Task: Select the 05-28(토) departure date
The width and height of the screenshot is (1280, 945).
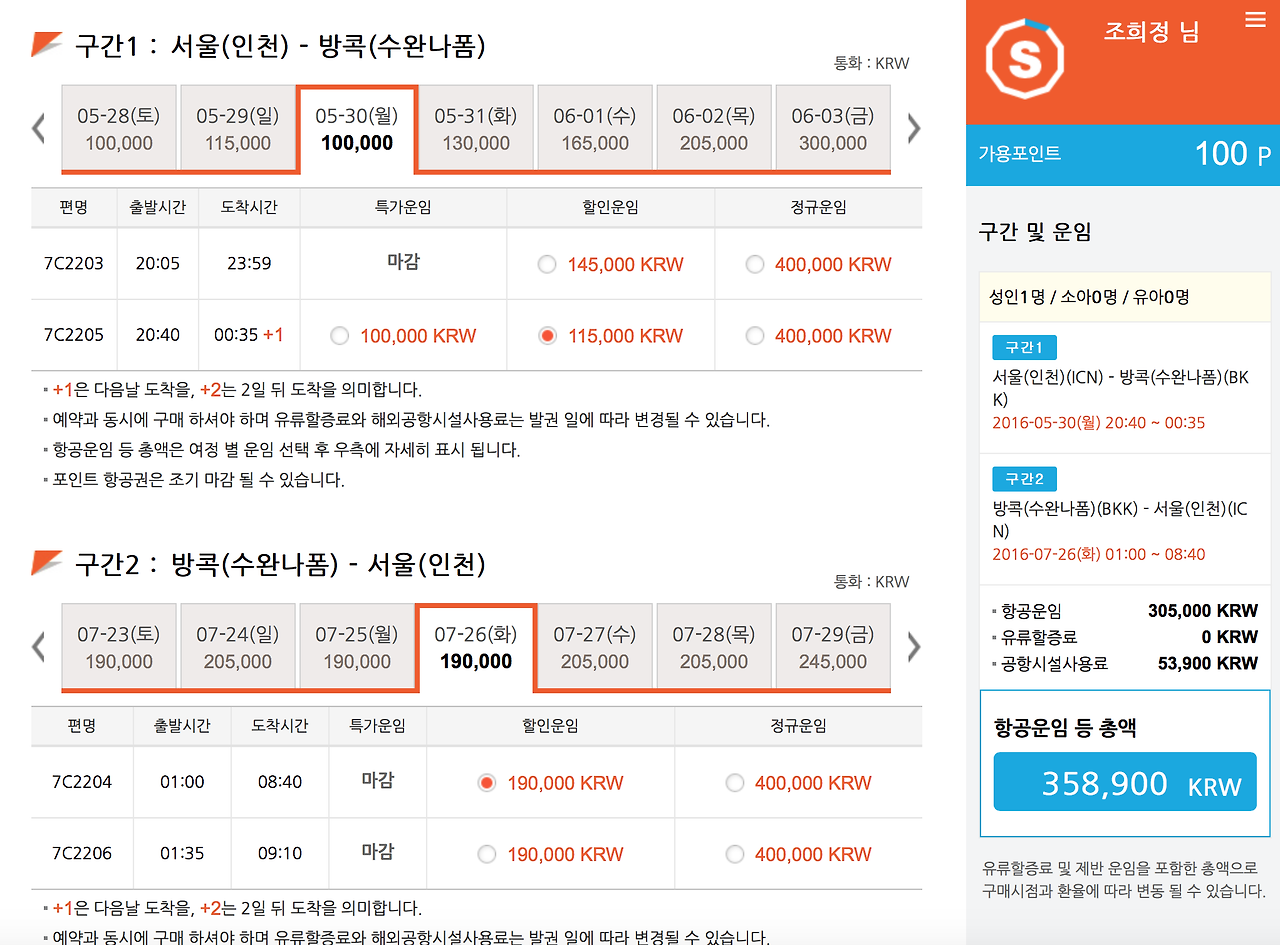Action: click(x=118, y=127)
